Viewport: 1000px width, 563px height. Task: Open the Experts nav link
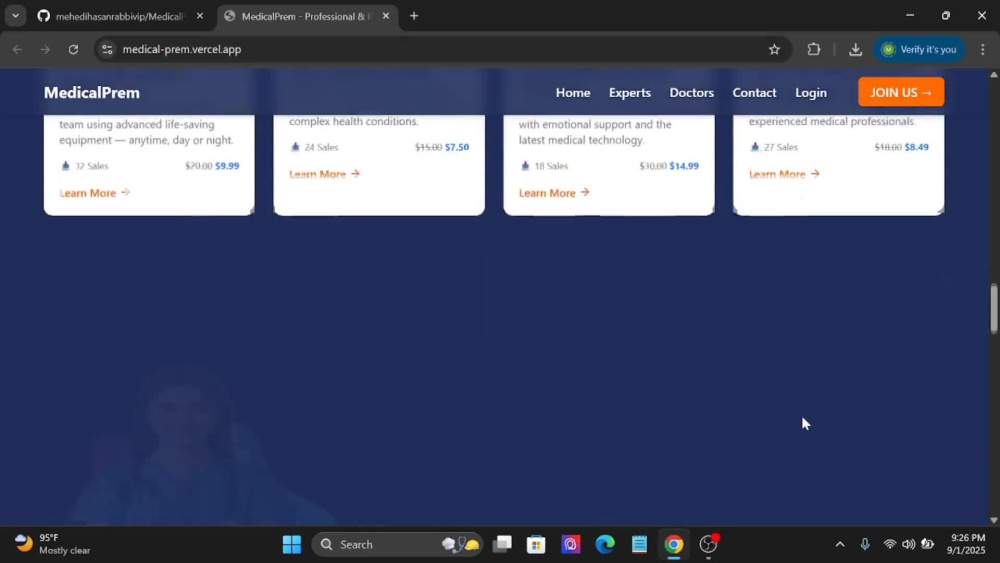629,92
